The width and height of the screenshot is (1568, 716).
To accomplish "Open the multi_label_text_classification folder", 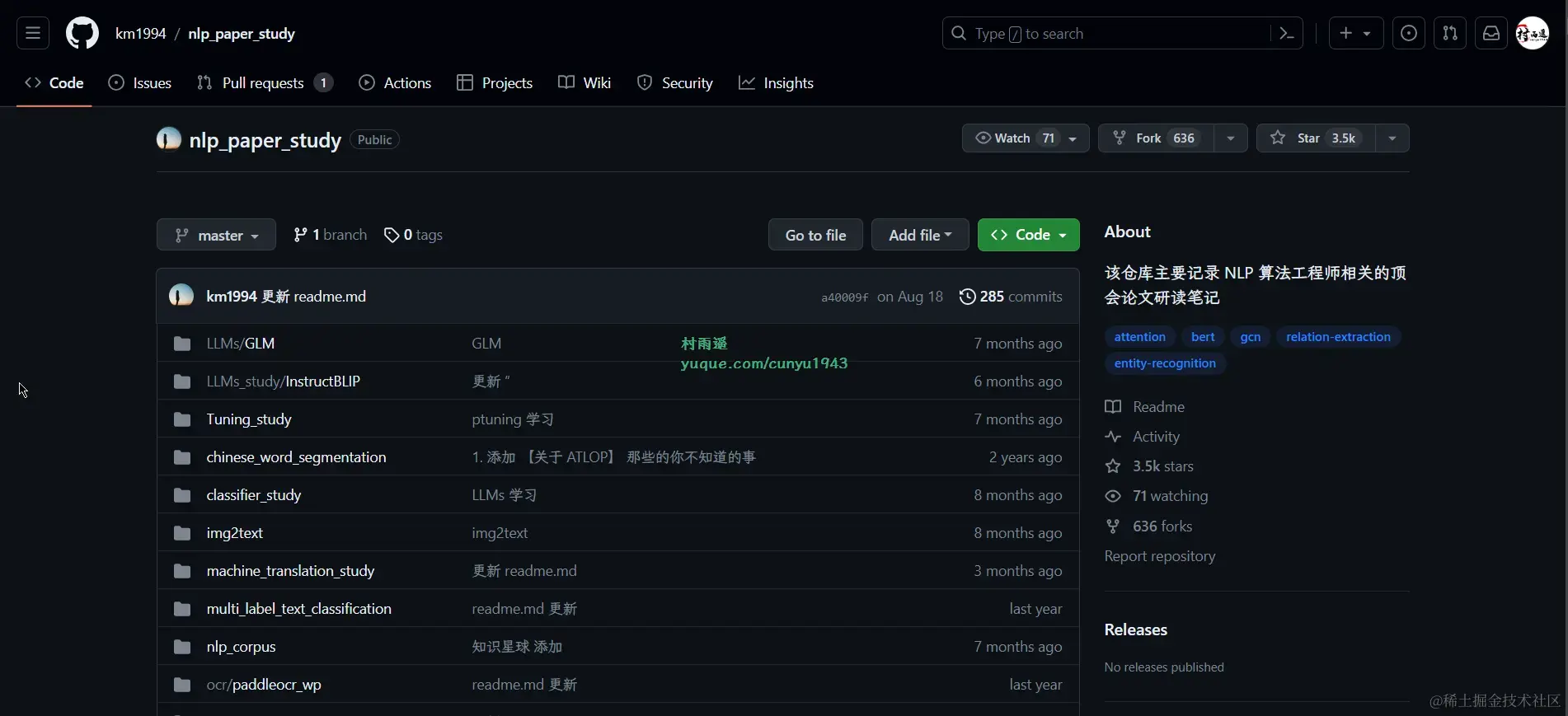I will (299, 609).
